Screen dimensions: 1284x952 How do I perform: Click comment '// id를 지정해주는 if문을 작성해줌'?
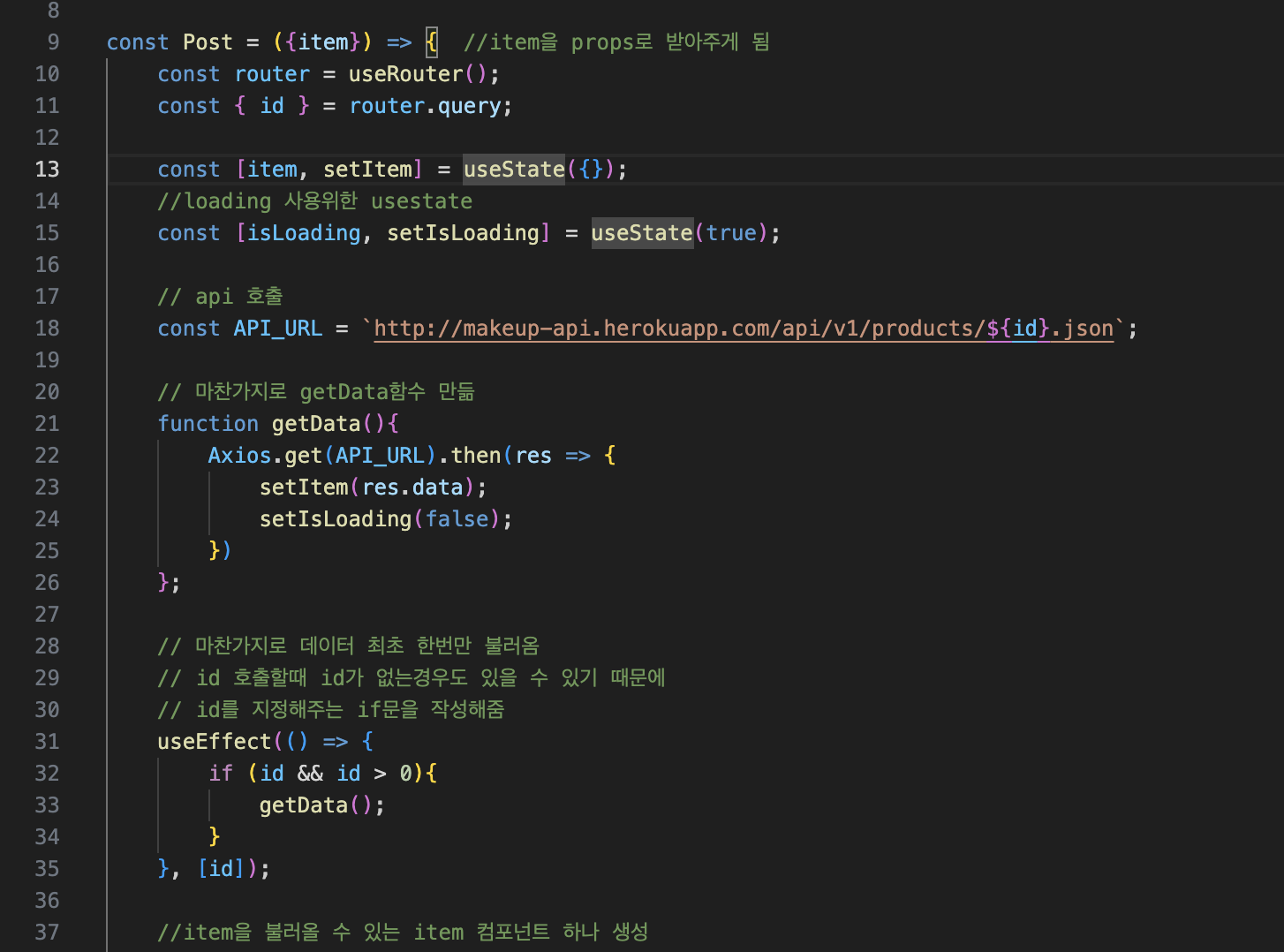coord(331,710)
